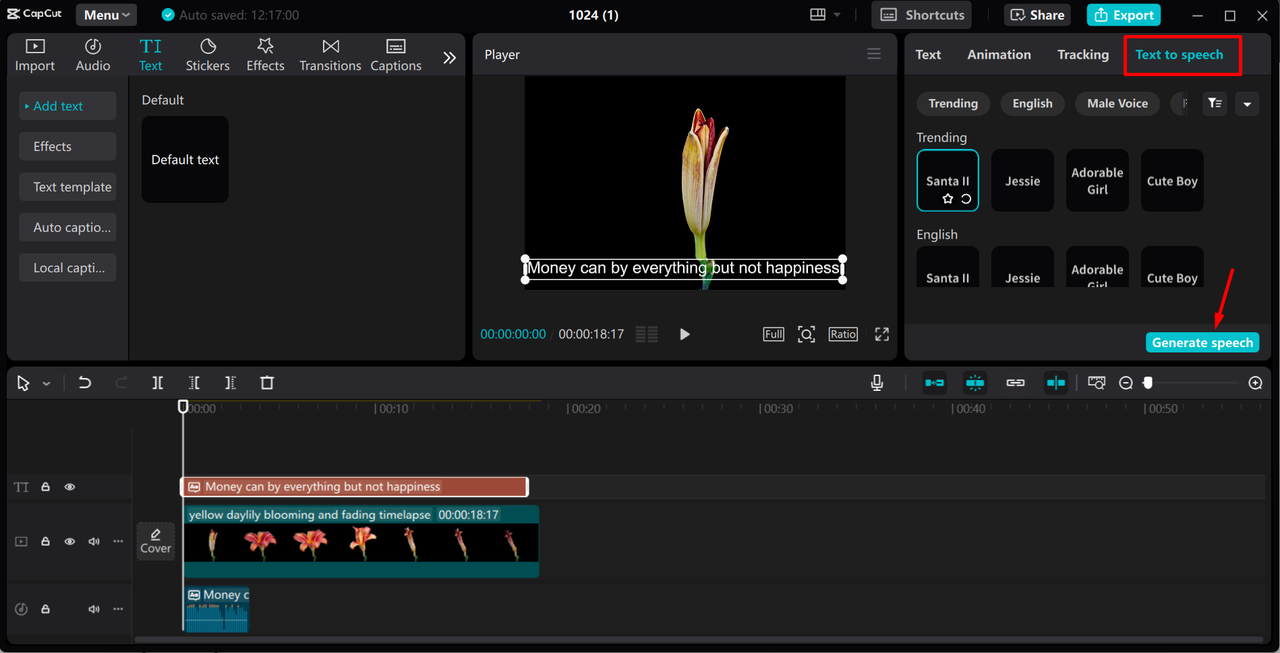This screenshot has height=653, width=1280.
Task: Open the Player panel menu
Action: (874, 54)
